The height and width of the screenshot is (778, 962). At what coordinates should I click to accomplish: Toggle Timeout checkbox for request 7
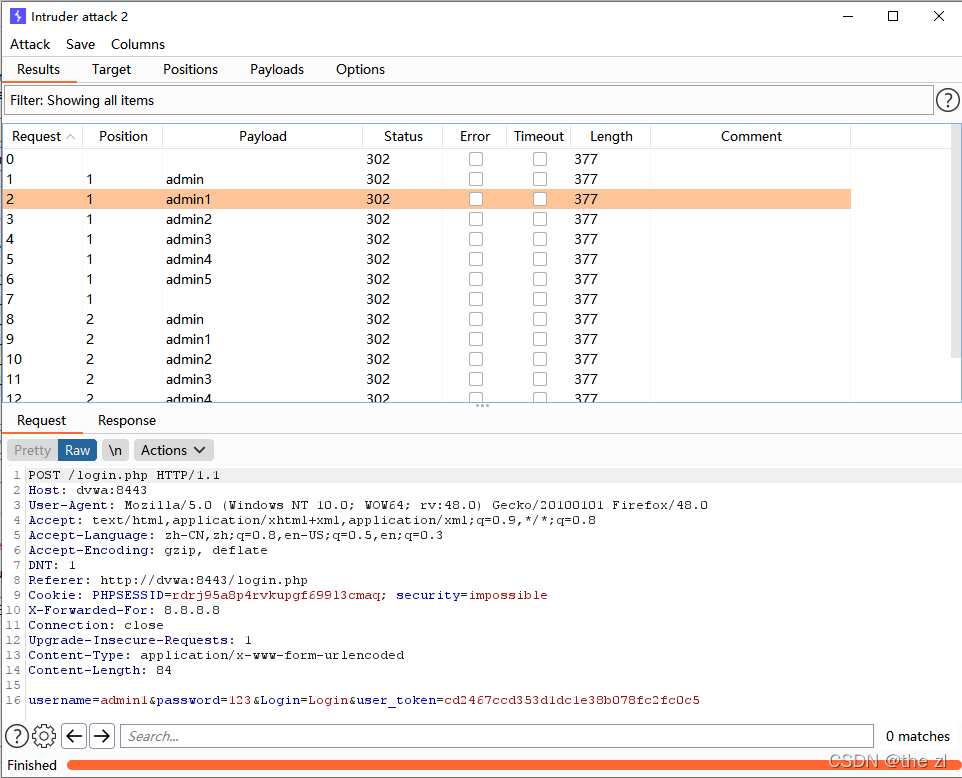tap(540, 299)
